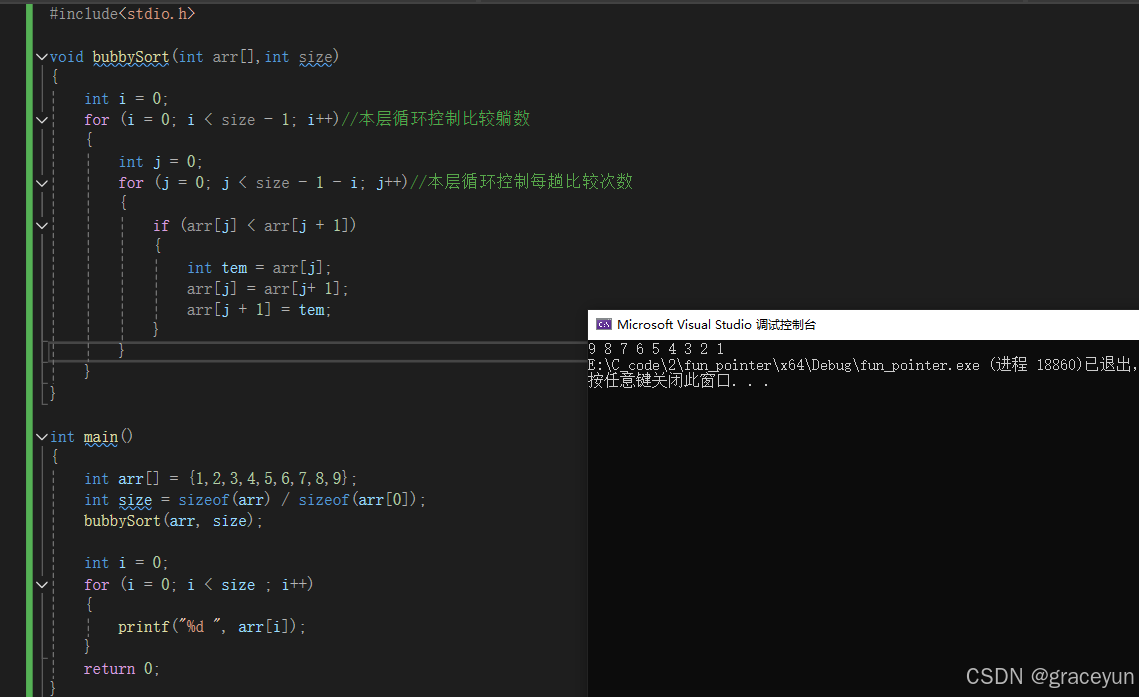Collapse the bubbySort function fold arrow

pos(41,57)
